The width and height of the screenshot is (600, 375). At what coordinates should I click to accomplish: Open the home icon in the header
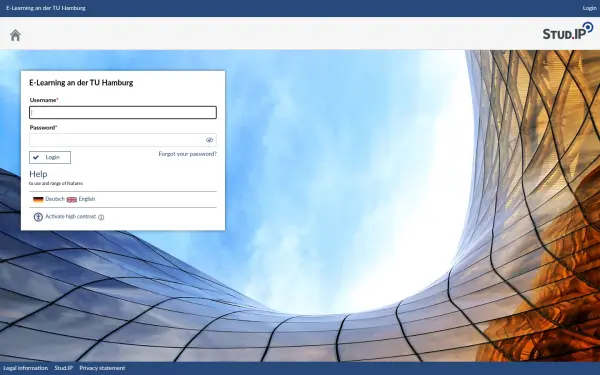(15, 35)
